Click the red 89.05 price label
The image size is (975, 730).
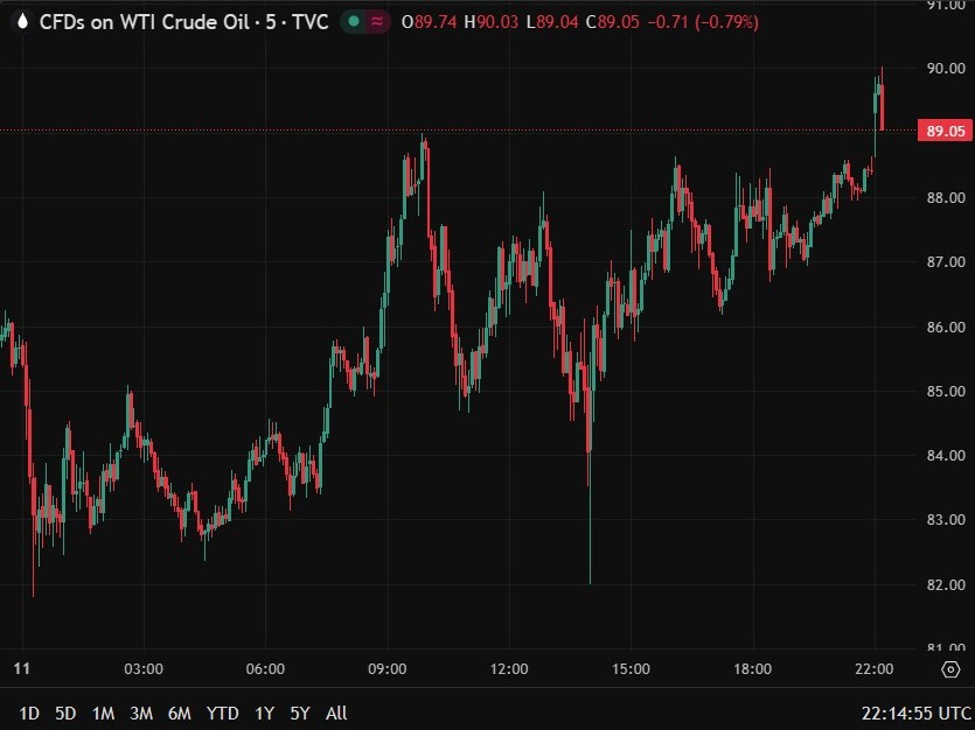(944, 130)
